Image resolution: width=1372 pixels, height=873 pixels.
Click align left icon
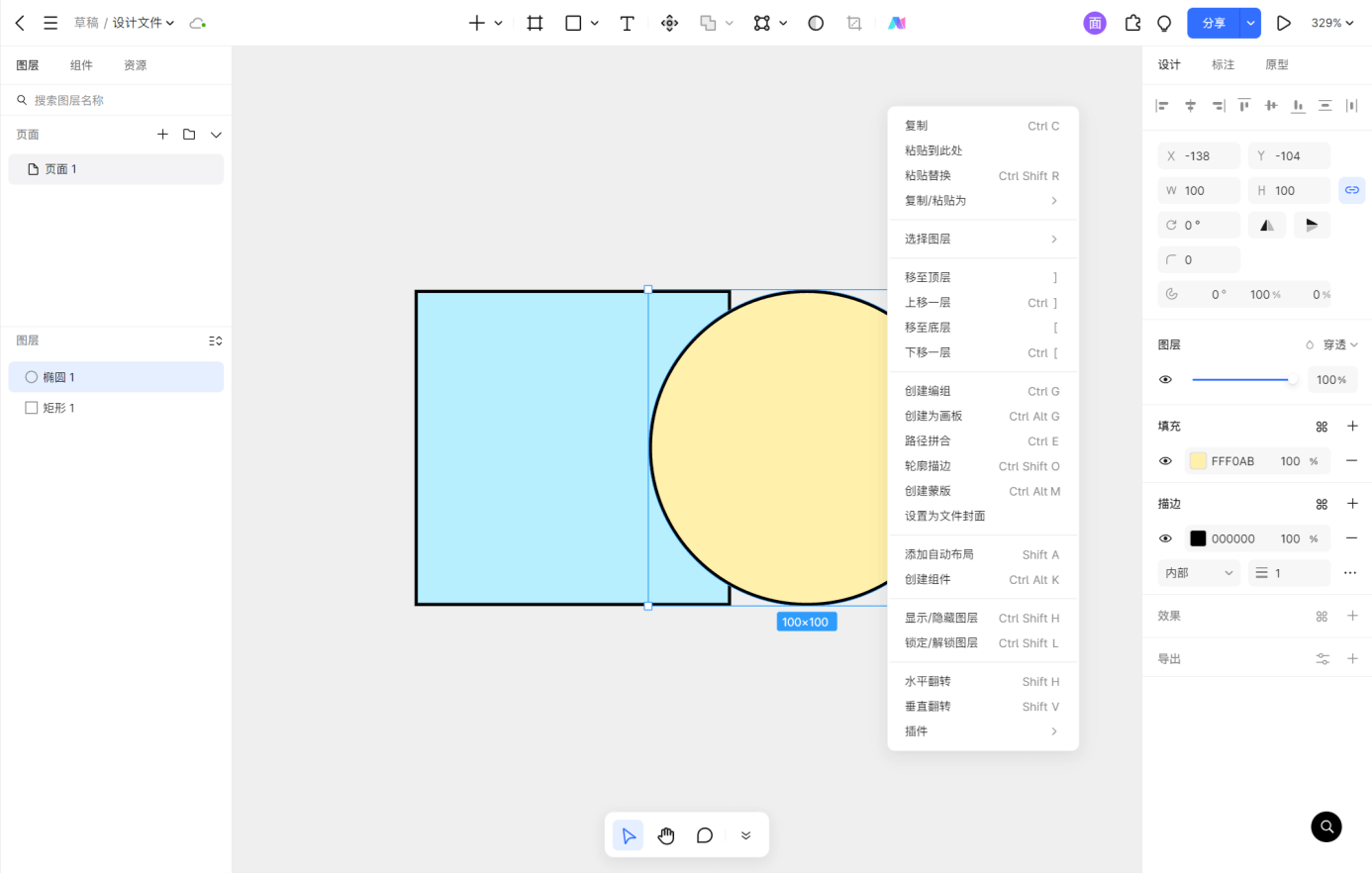[1163, 105]
